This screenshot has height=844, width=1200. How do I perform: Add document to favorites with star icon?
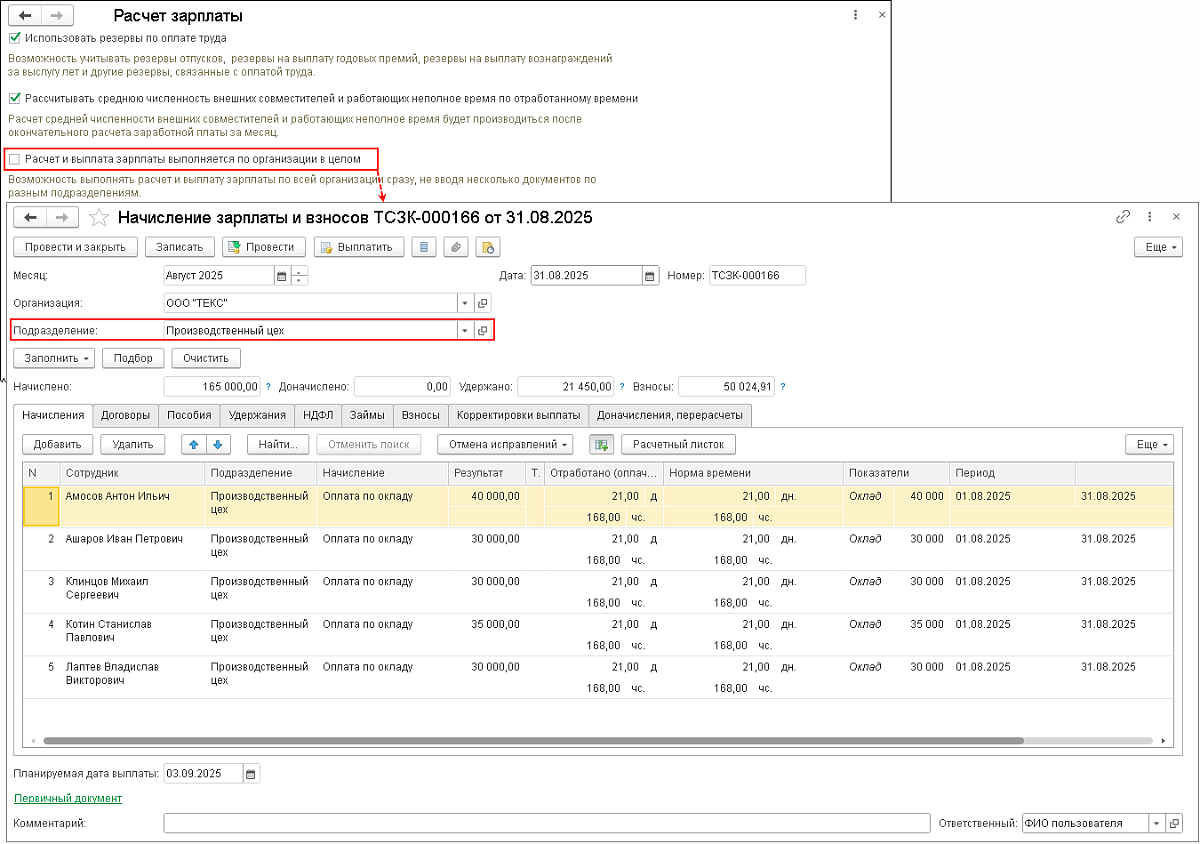98,217
